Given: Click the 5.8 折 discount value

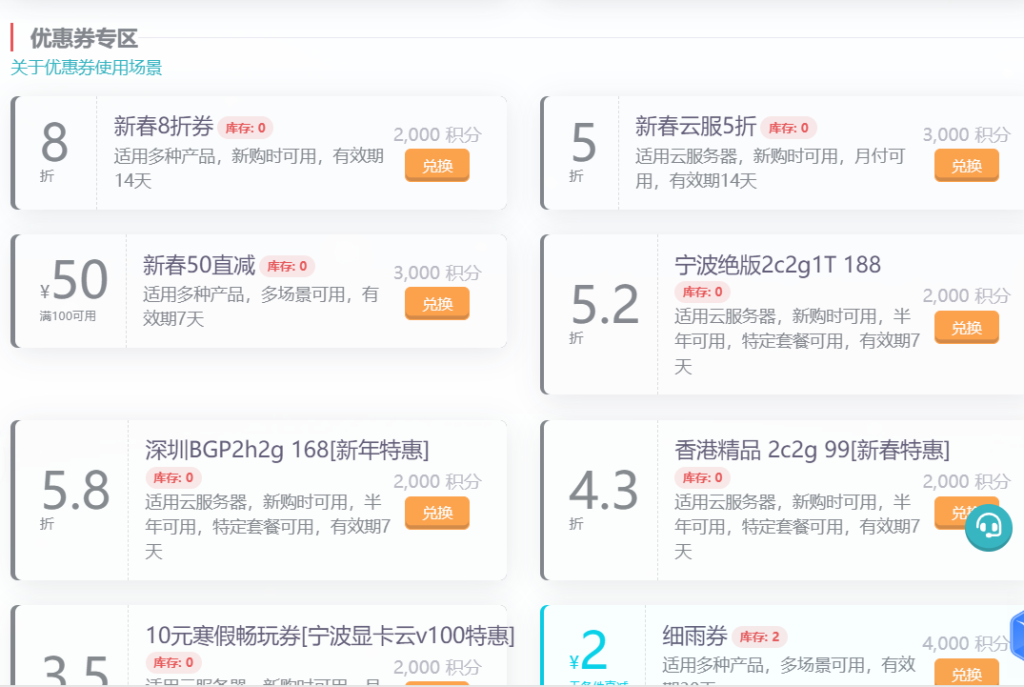Looking at the screenshot, I should pyautogui.click(x=75, y=492).
